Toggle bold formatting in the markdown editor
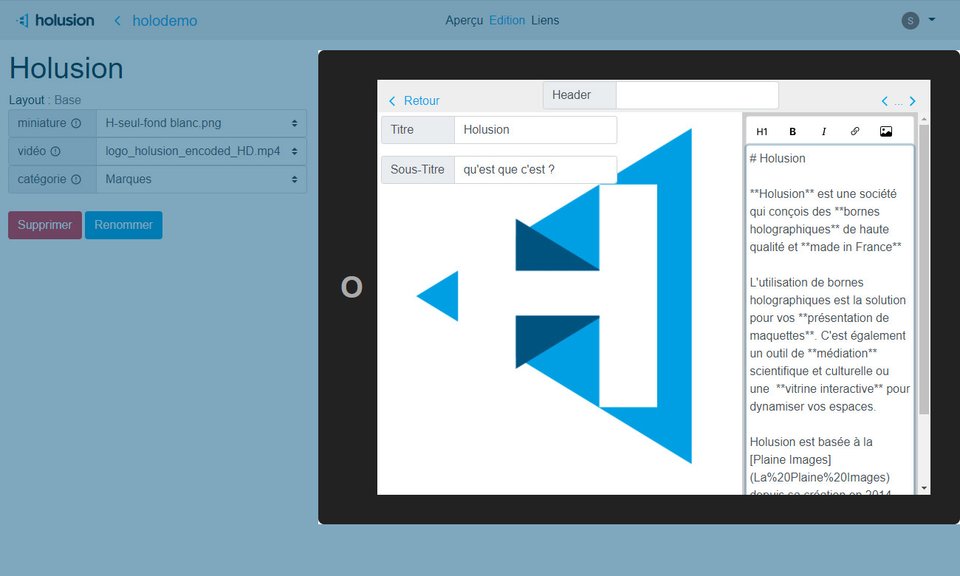Viewport: 960px width, 576px height. click(x=792, y=131)
